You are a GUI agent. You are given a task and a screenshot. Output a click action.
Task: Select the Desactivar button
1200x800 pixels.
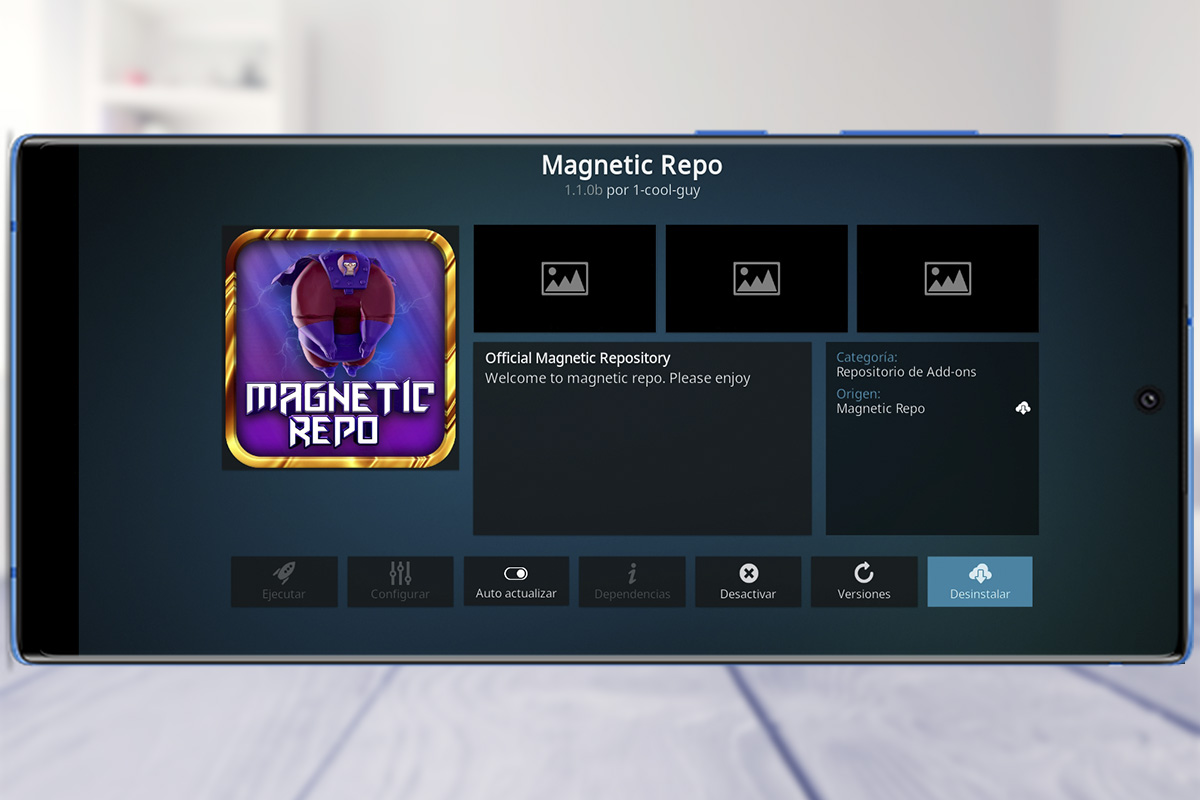(748, 581)
